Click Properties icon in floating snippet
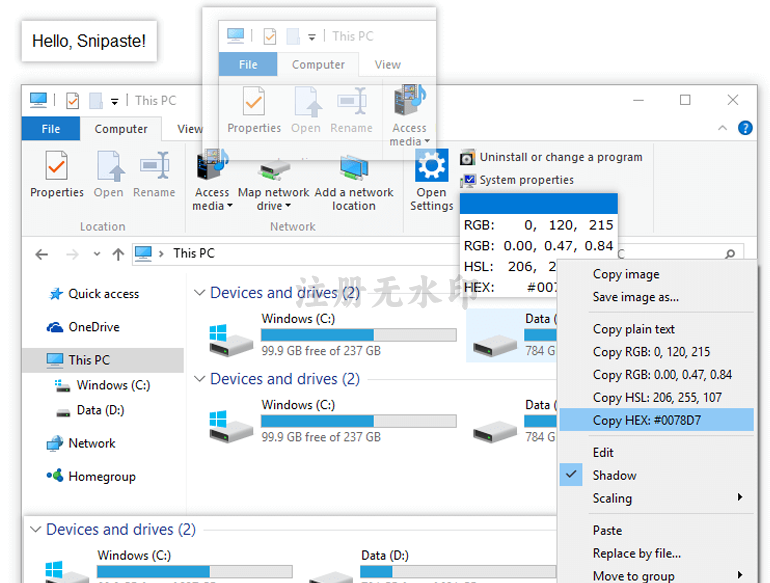Screen dimensions: 770x583 coord(254,101)
